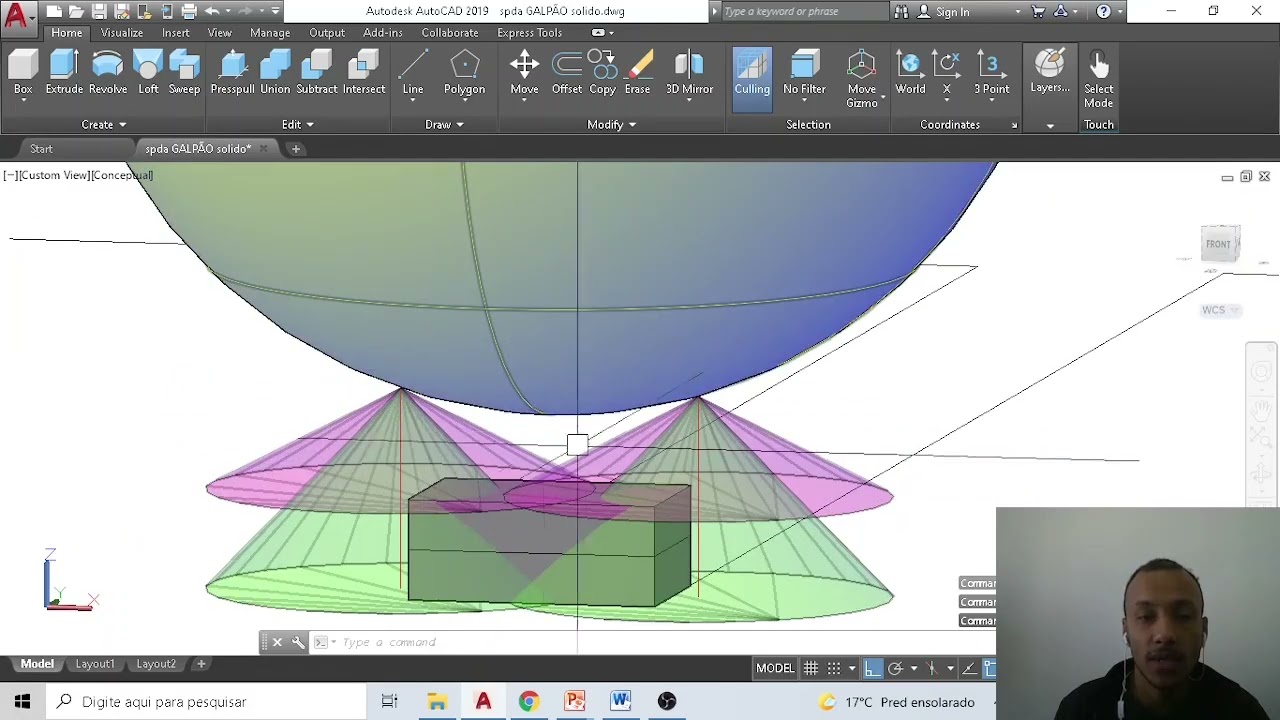Expand the Edit panel dropdown

(x=298, y=124)
